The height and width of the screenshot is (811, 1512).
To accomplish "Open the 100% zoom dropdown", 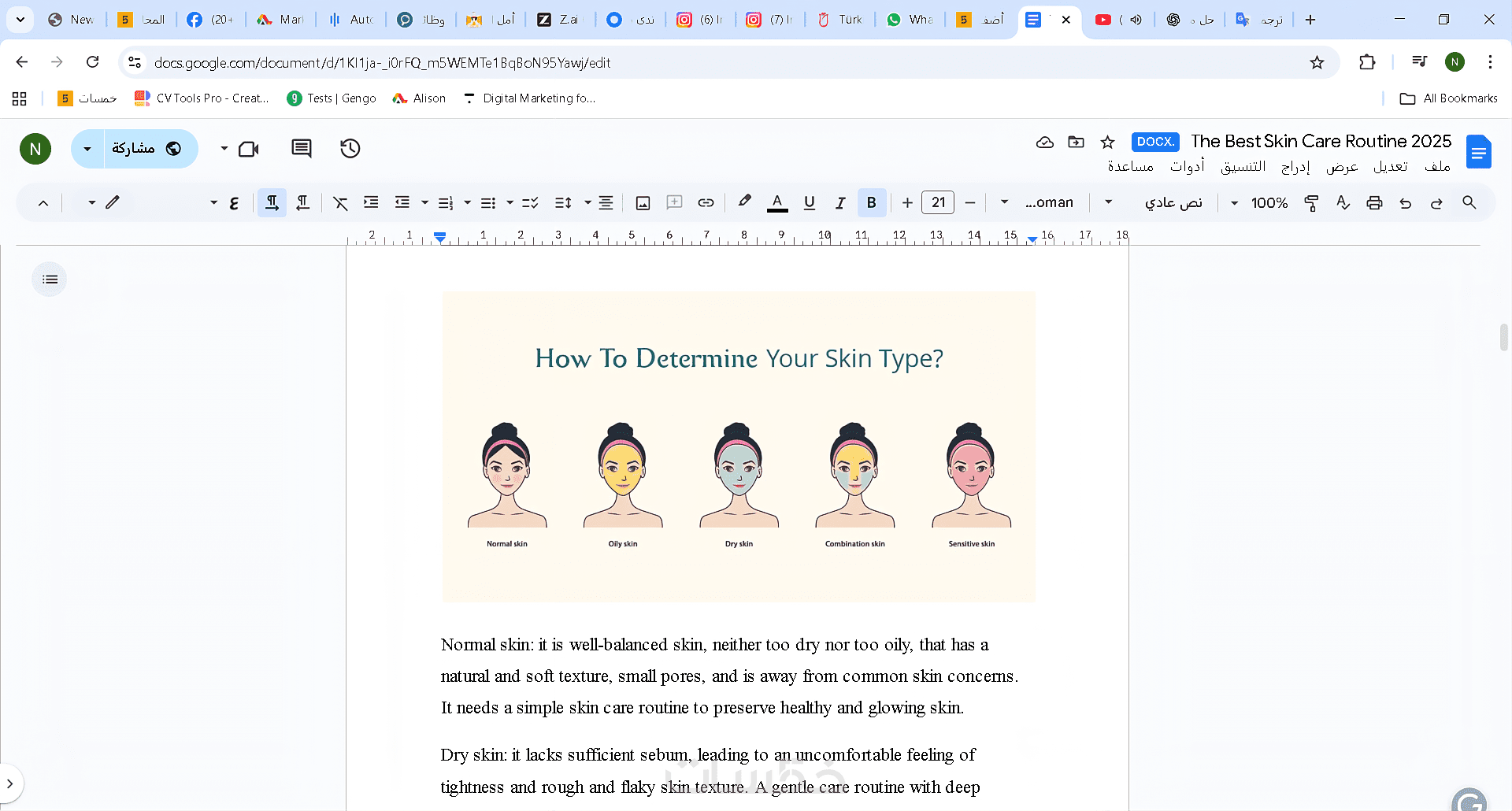I will pos(1260,203).
